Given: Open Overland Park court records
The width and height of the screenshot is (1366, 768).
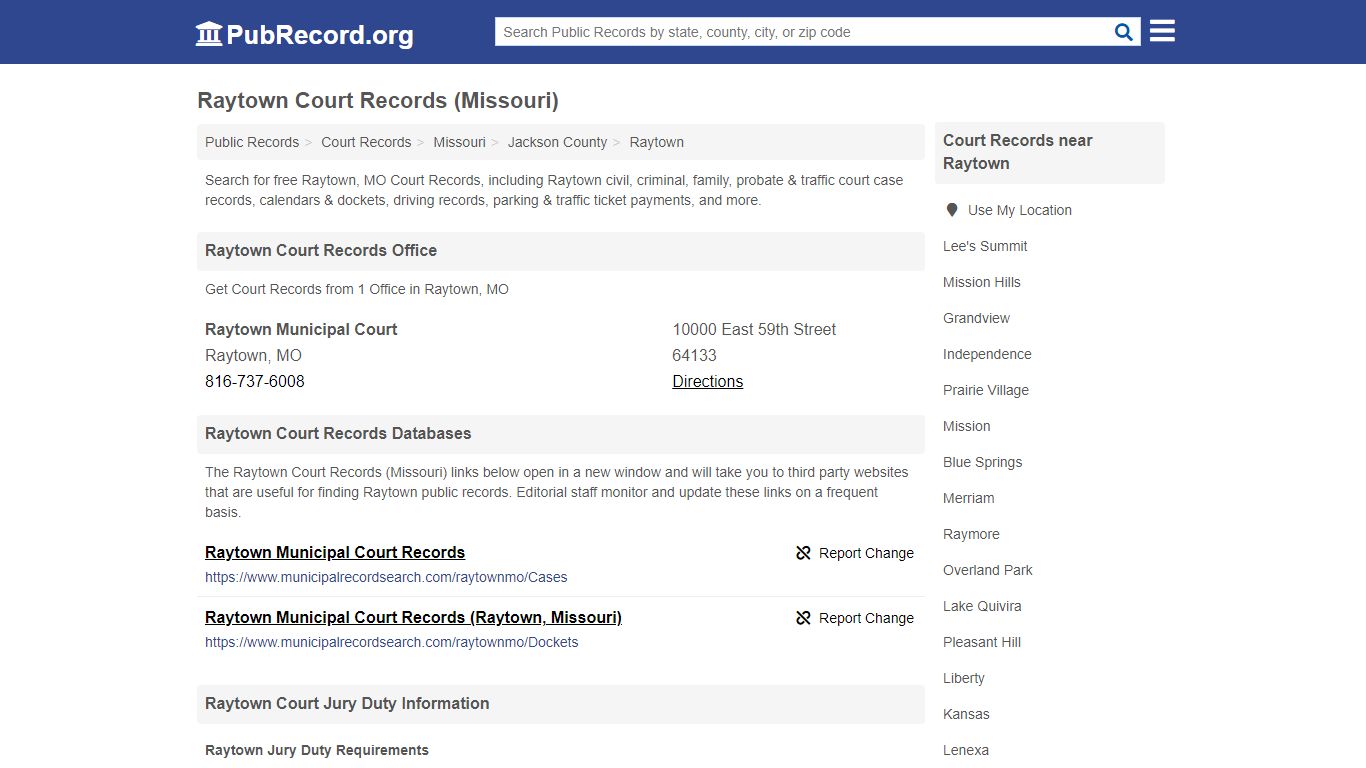Looking at the screenshot, I should coord(987,570).
